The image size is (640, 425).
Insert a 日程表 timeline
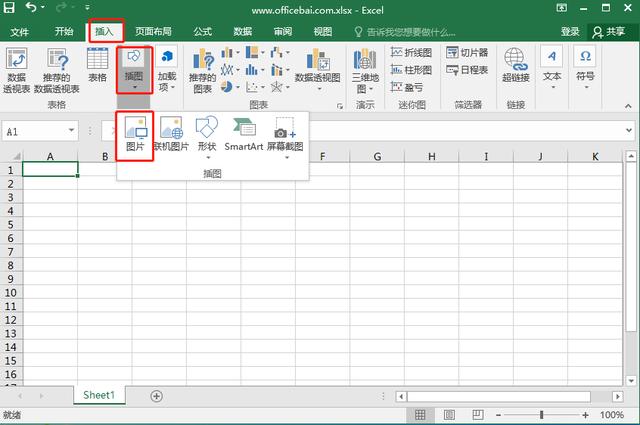467,70
